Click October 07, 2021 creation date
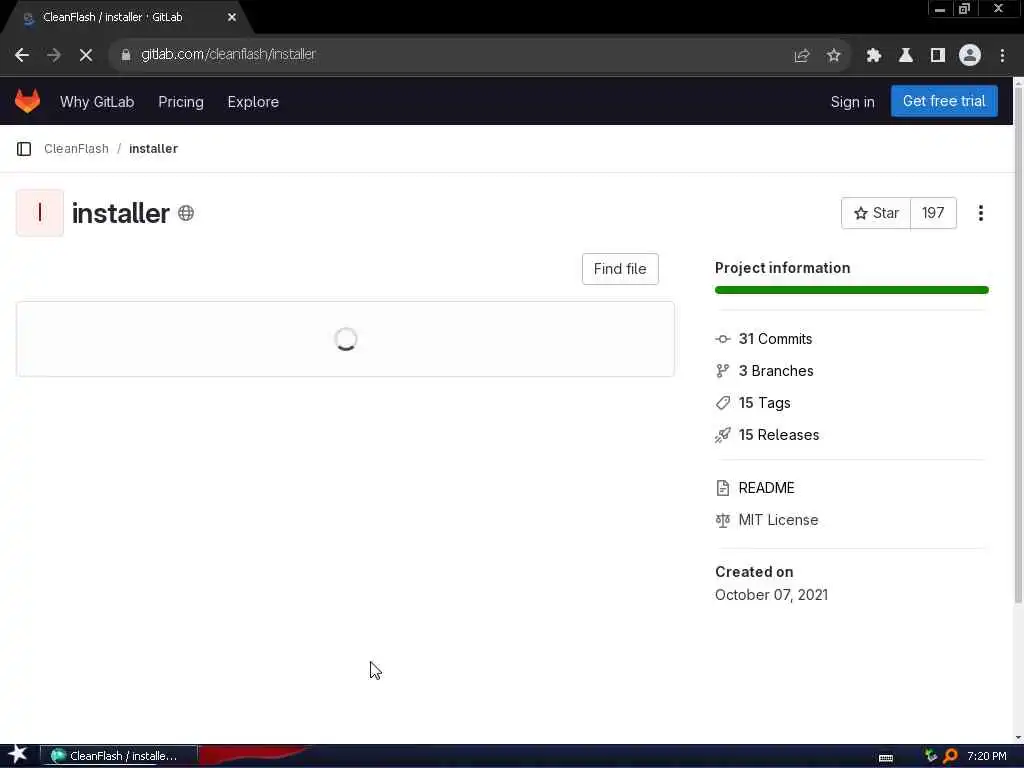 (x=771, y=595)
